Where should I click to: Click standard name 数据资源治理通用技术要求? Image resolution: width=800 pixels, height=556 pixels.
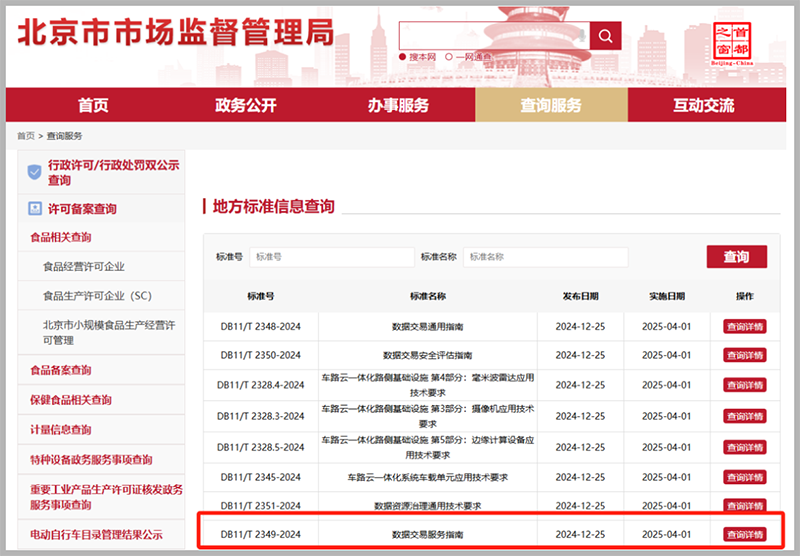428,506
